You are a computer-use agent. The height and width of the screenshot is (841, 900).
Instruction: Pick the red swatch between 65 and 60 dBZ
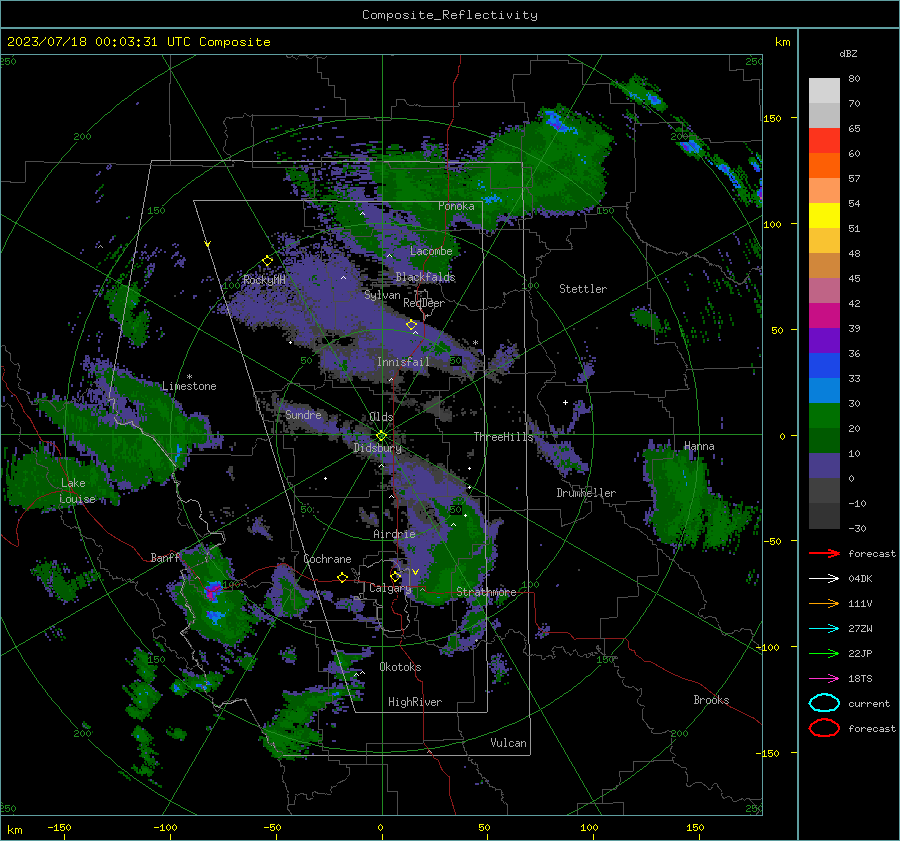pos(824,141)
